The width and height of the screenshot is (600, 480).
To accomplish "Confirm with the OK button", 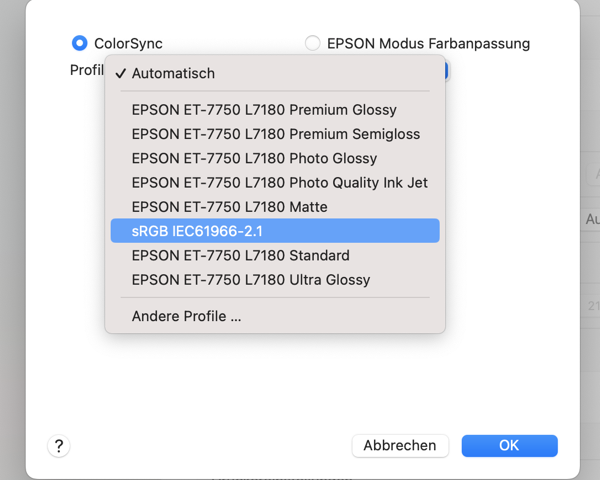I will click(x=509, y=446).
